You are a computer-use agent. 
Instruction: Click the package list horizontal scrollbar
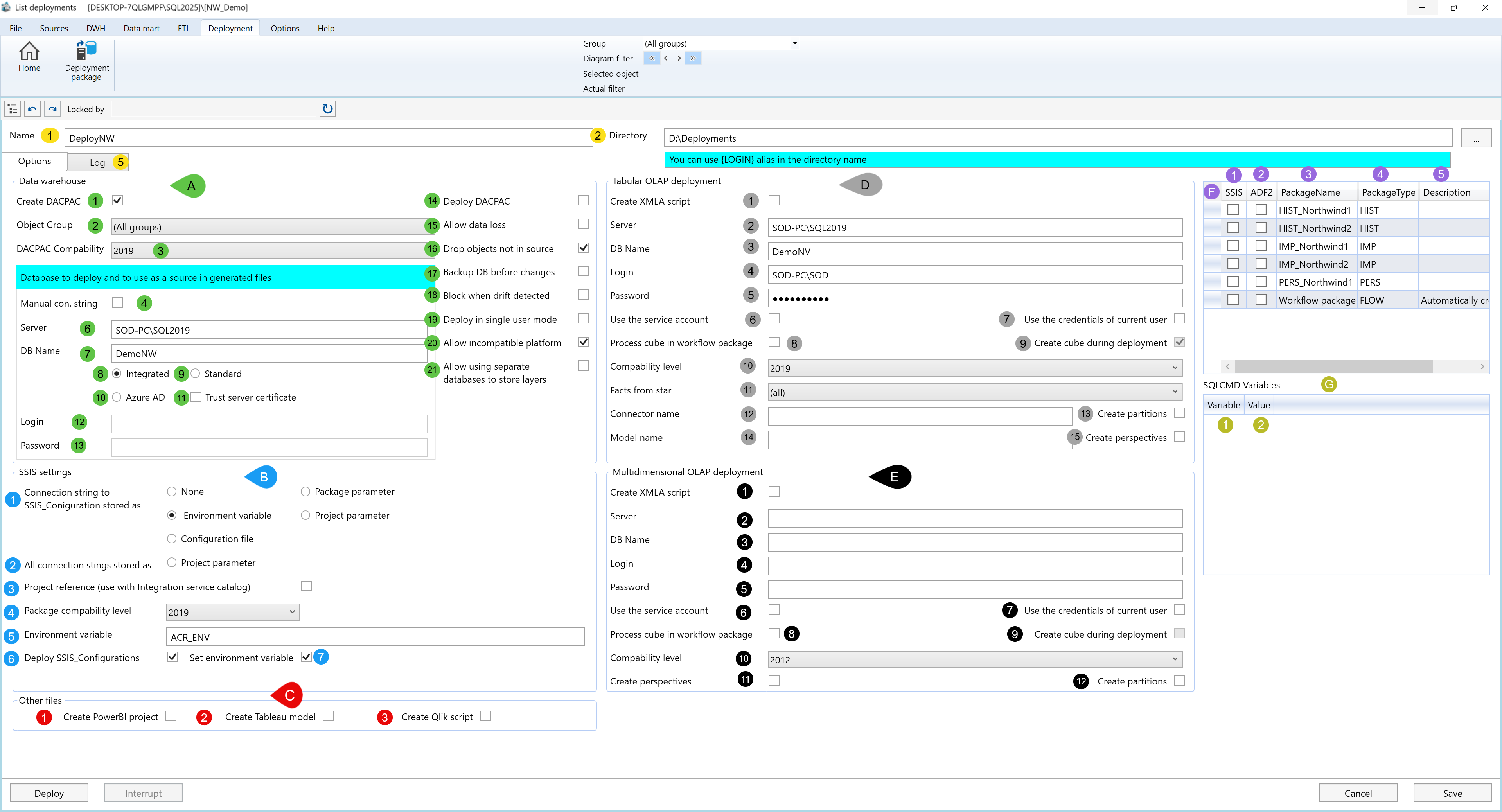[1333, 366]
